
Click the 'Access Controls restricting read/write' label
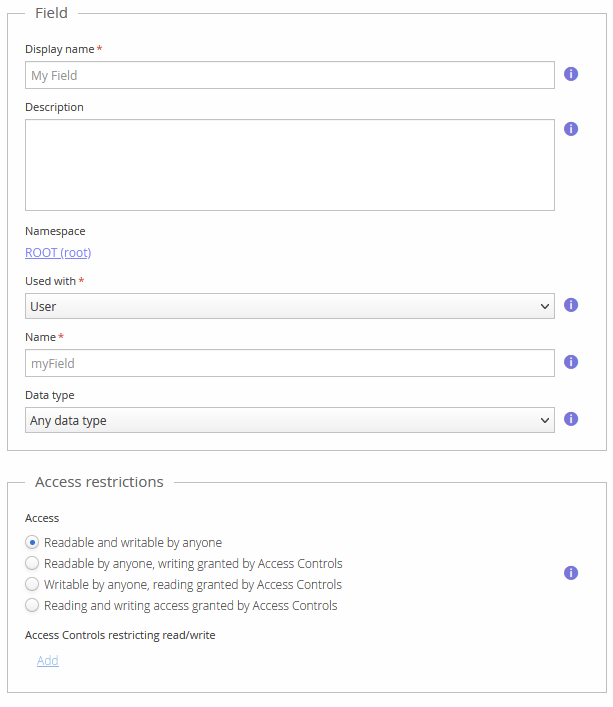point(120,634)
